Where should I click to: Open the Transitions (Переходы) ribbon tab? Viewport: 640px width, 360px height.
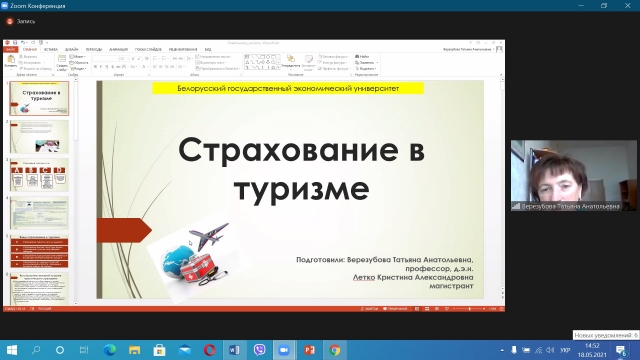94,49
